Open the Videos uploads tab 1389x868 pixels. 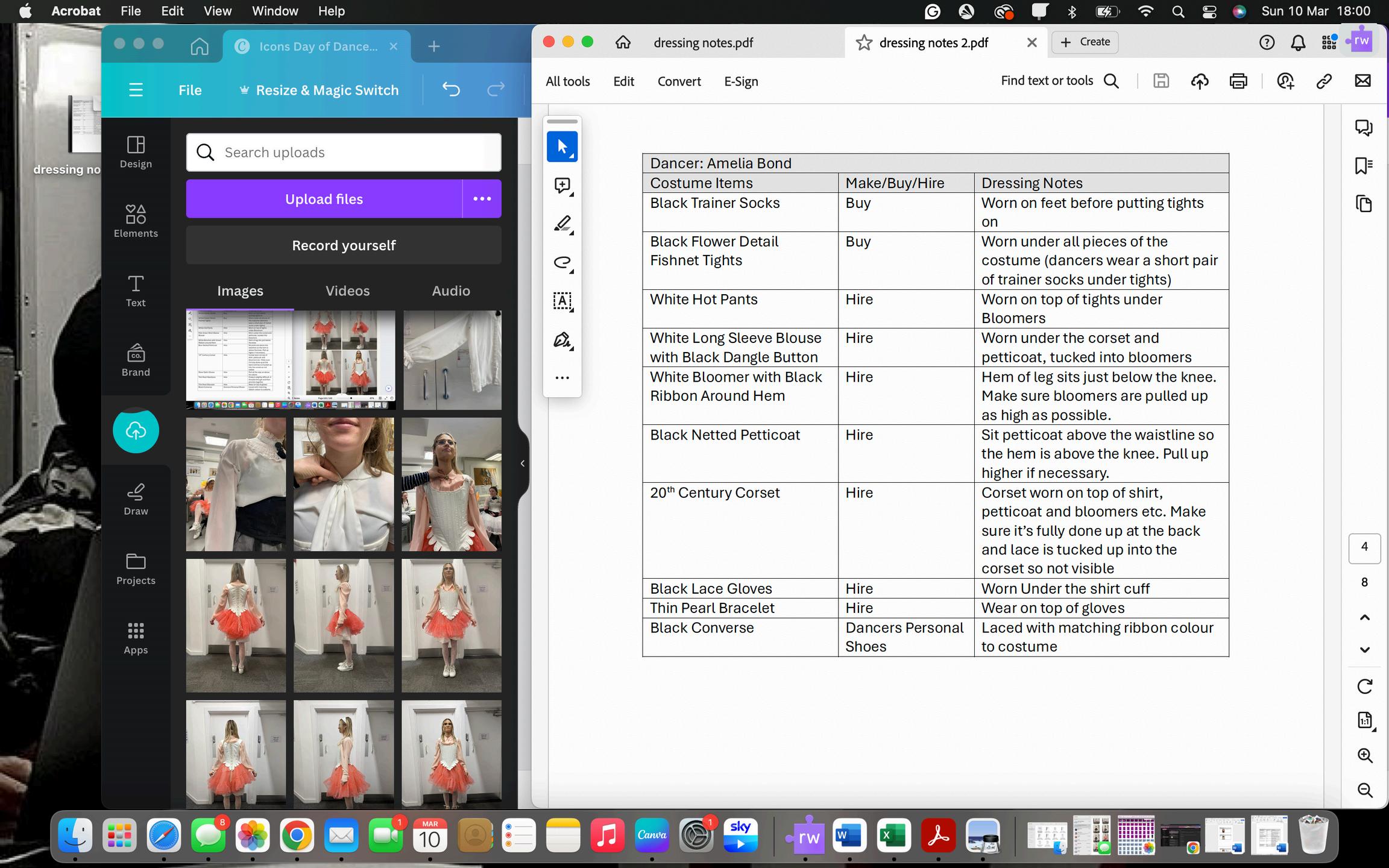[347, 291]
